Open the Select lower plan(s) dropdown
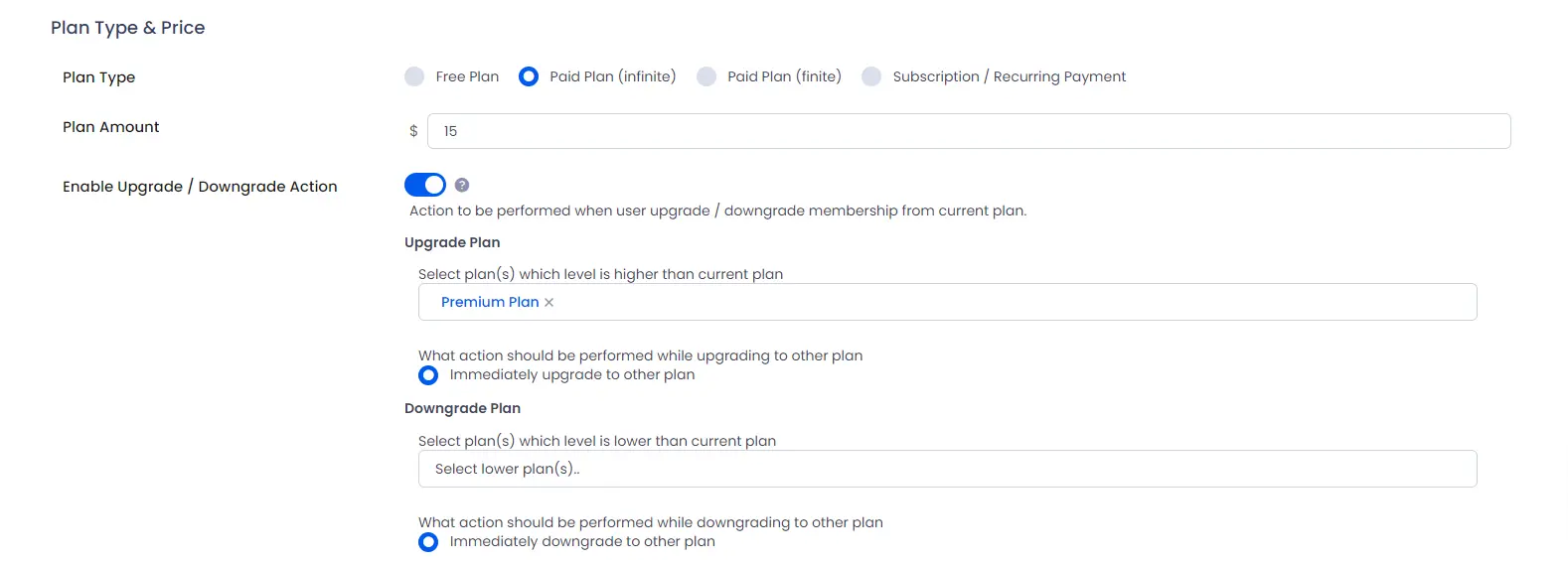 947,469
